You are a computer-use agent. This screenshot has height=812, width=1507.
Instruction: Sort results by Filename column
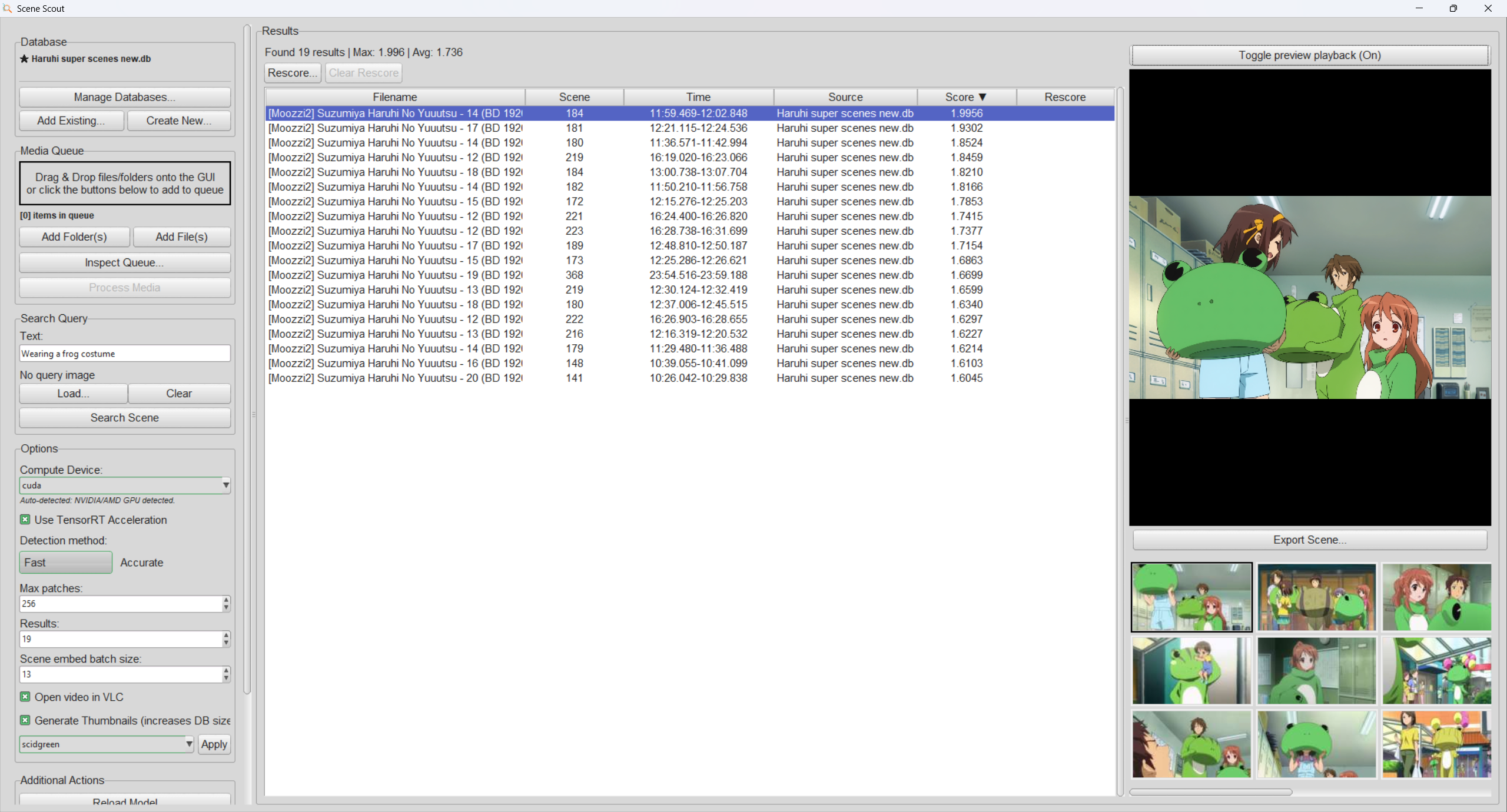[x=395, y=97]
